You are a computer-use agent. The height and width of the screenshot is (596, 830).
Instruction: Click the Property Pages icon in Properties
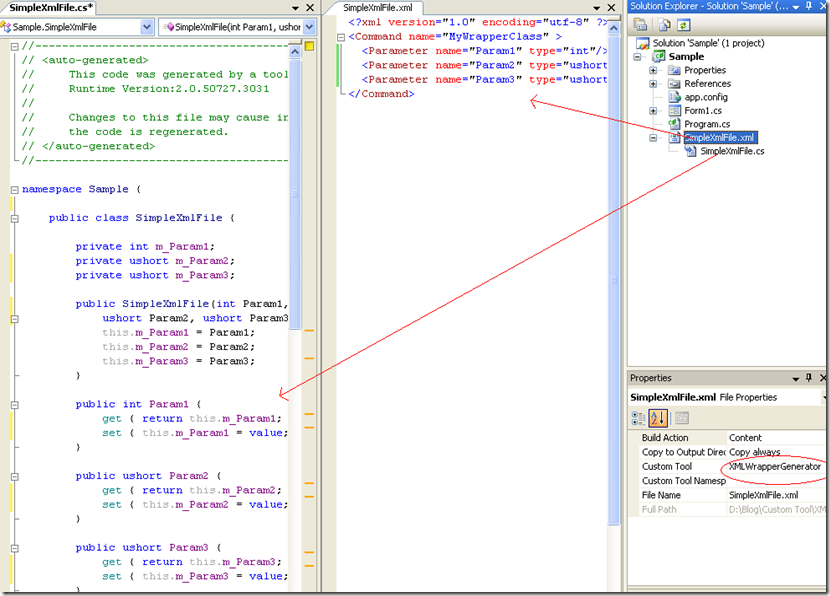click(x=682, y=418)
